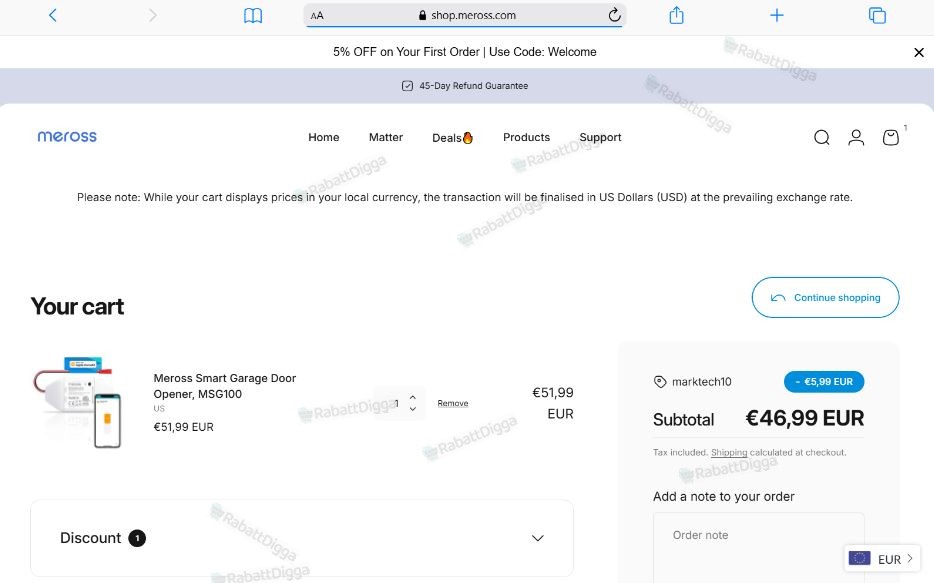Screen dimensions: 934x583
Task: Go back using Safari back arrow
Action: tap(52, 15)
